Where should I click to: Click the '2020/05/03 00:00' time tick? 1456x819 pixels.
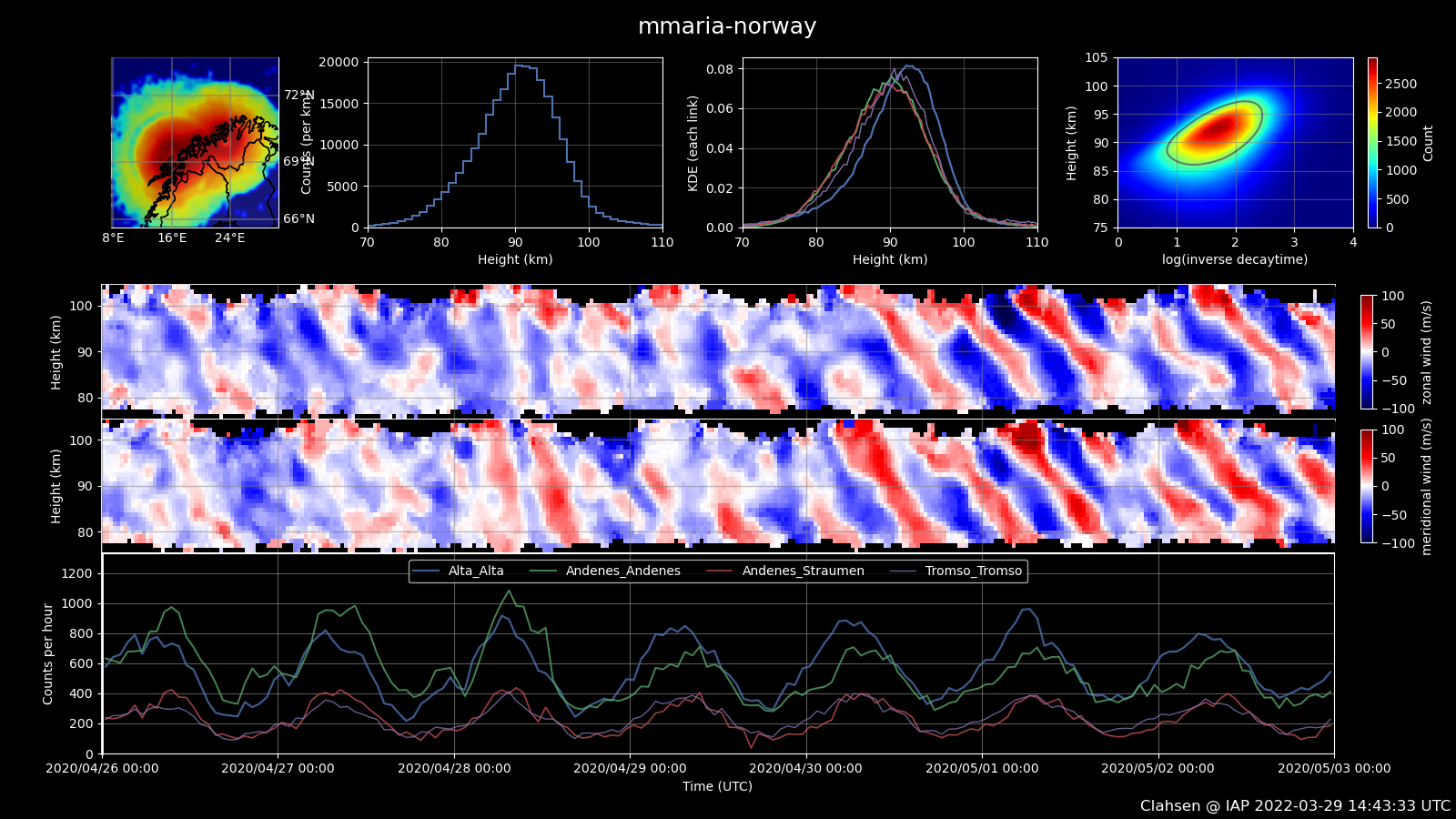coord(1334,768)
